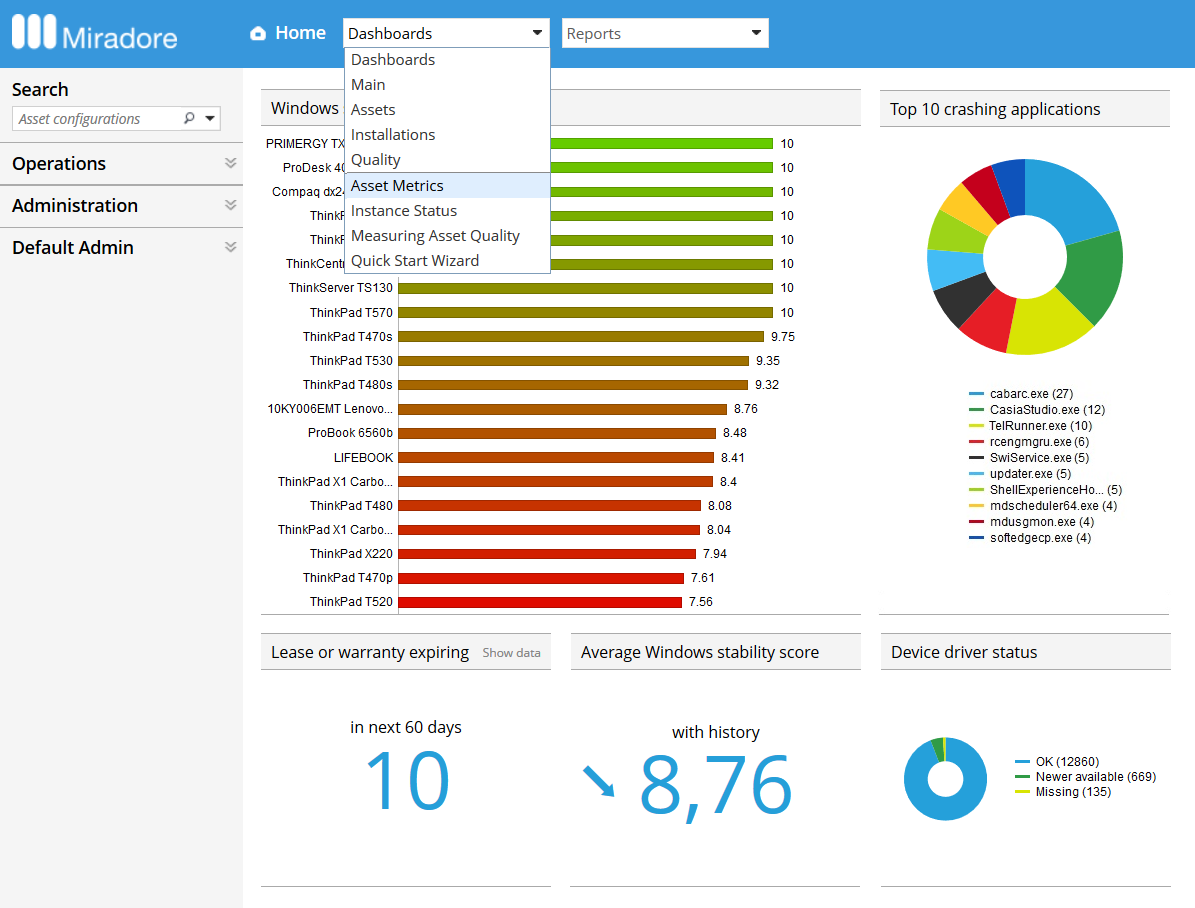Select Main dashboard from the list

(447, 85)
